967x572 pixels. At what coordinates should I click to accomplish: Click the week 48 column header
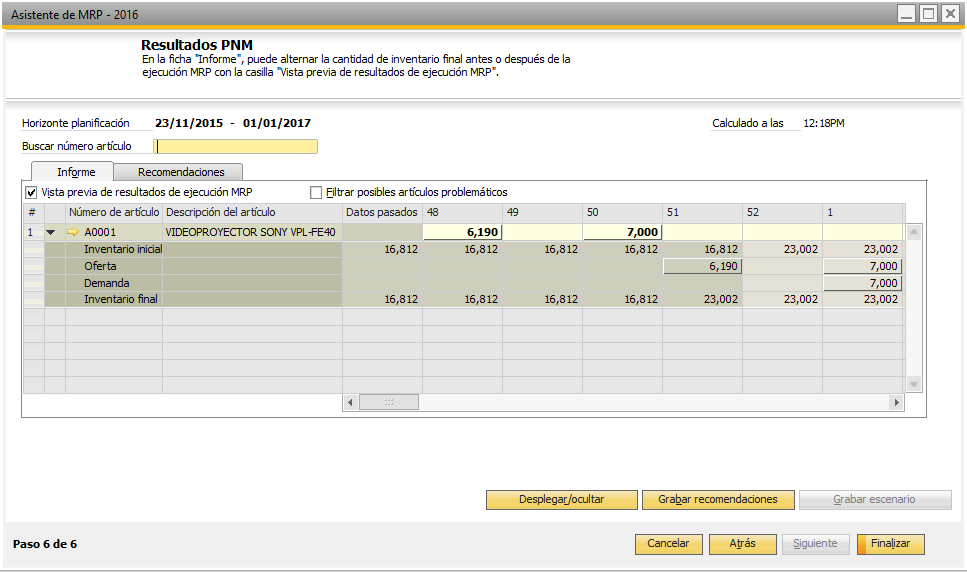tap(463, 213)
